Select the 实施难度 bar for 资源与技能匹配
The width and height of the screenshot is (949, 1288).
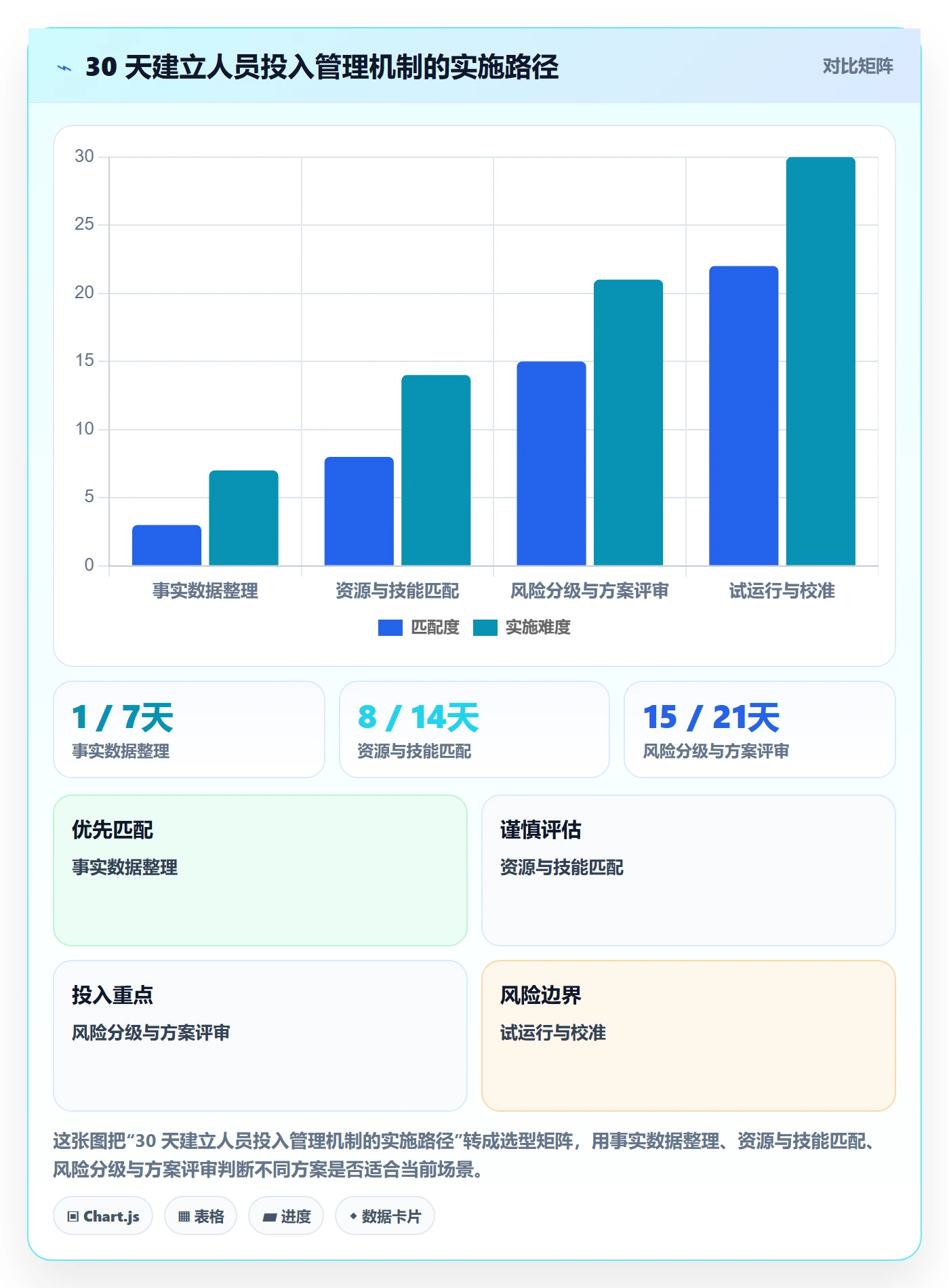(x=436, y=470)
